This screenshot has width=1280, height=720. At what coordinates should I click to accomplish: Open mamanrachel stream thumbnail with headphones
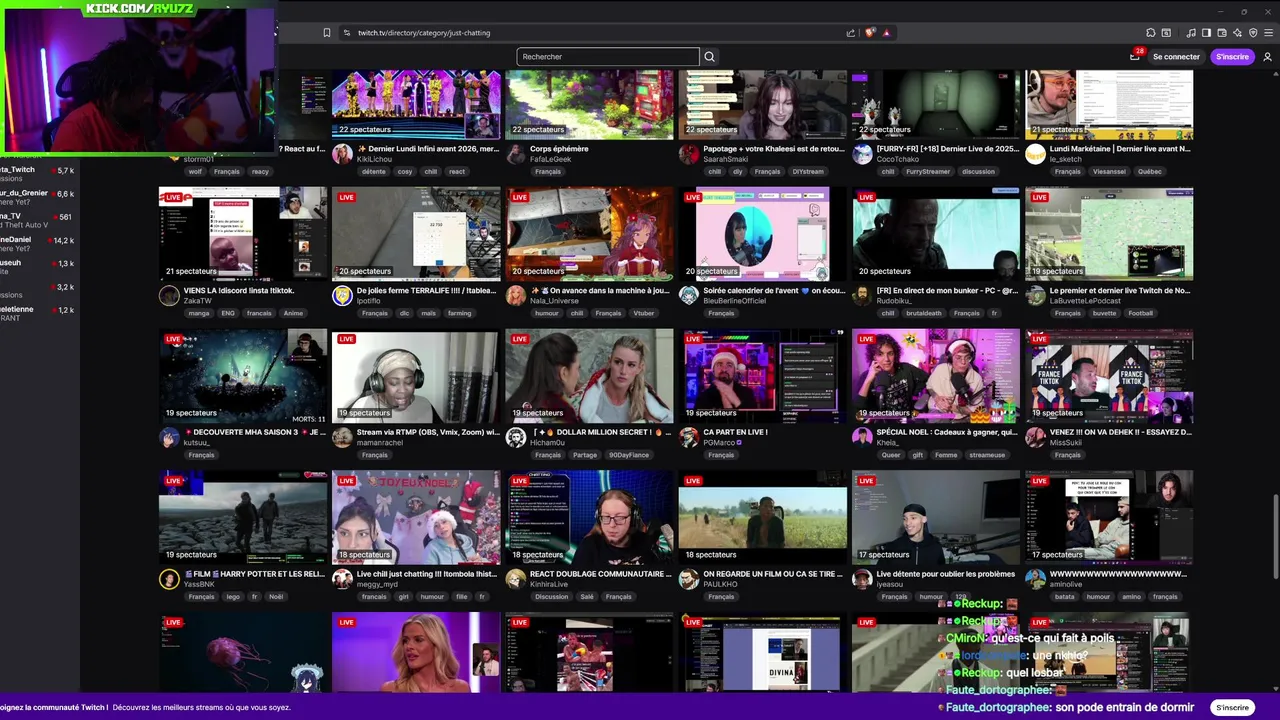[416, 375]
